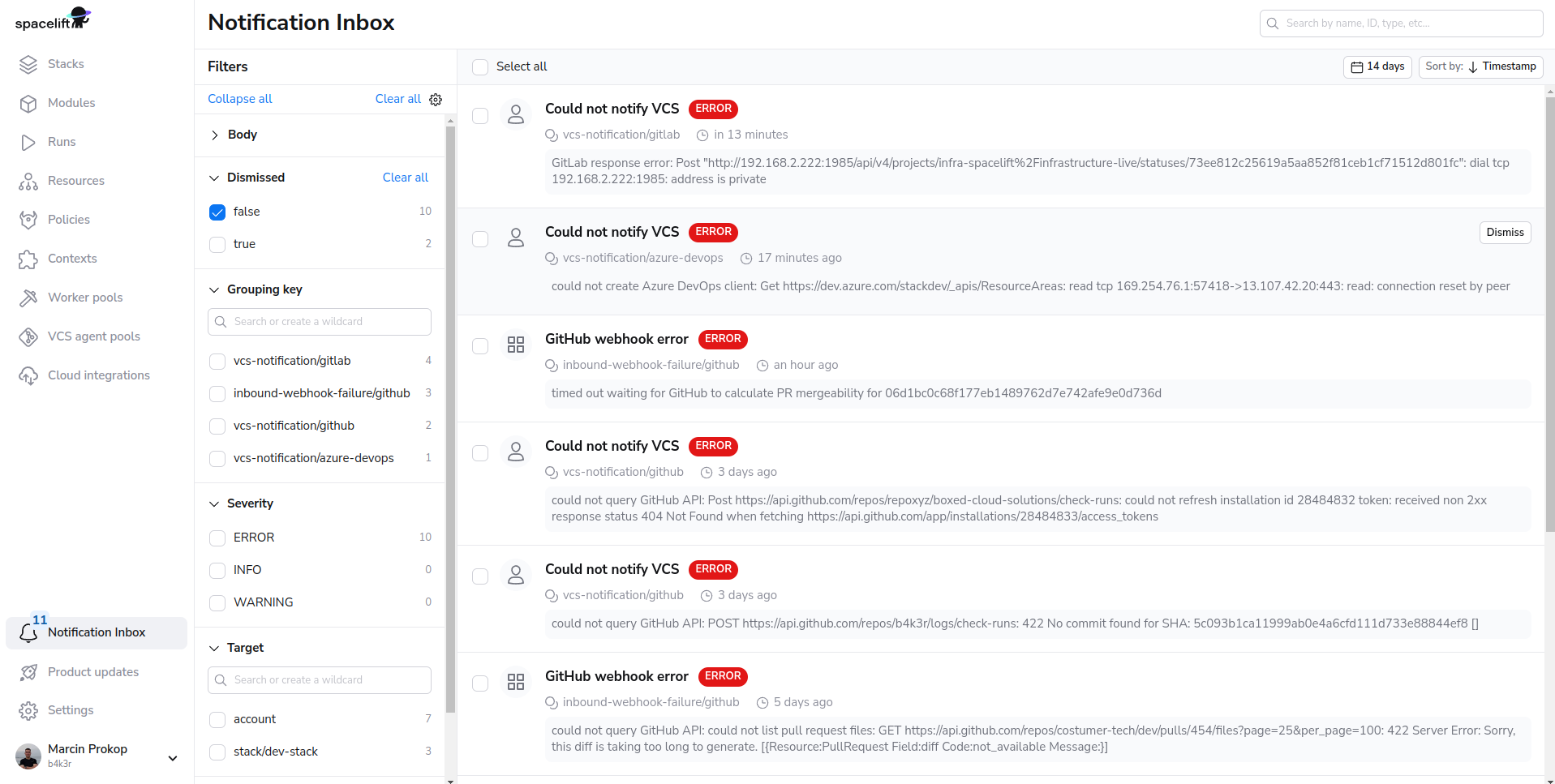
Task: Tick the Select all checkbox
Action: [480, 67]
